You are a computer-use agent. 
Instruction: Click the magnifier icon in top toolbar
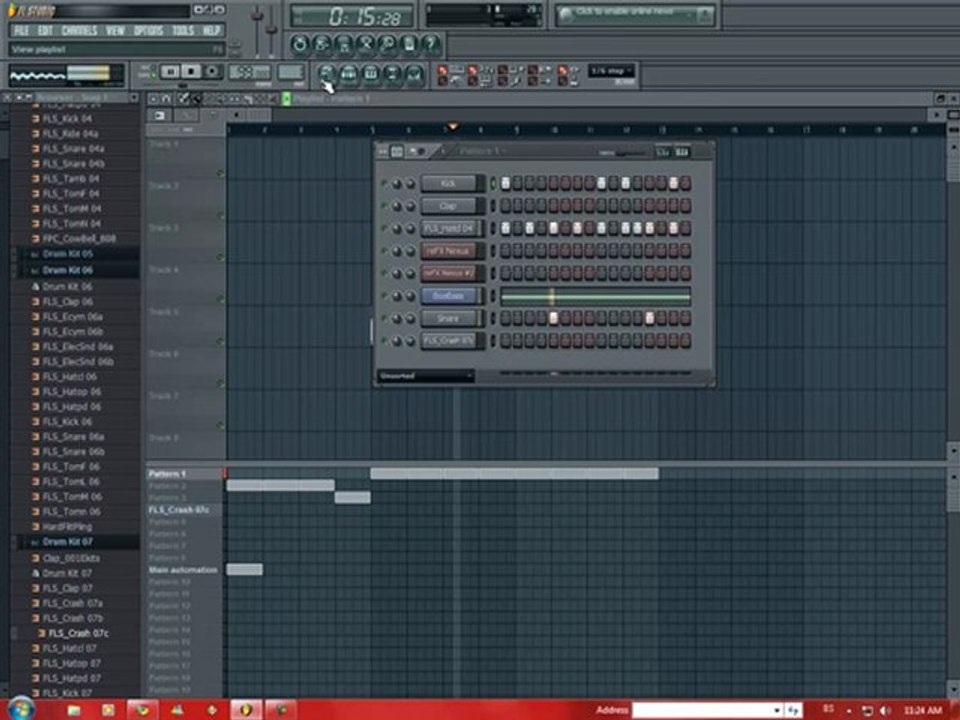pos(388,43)
